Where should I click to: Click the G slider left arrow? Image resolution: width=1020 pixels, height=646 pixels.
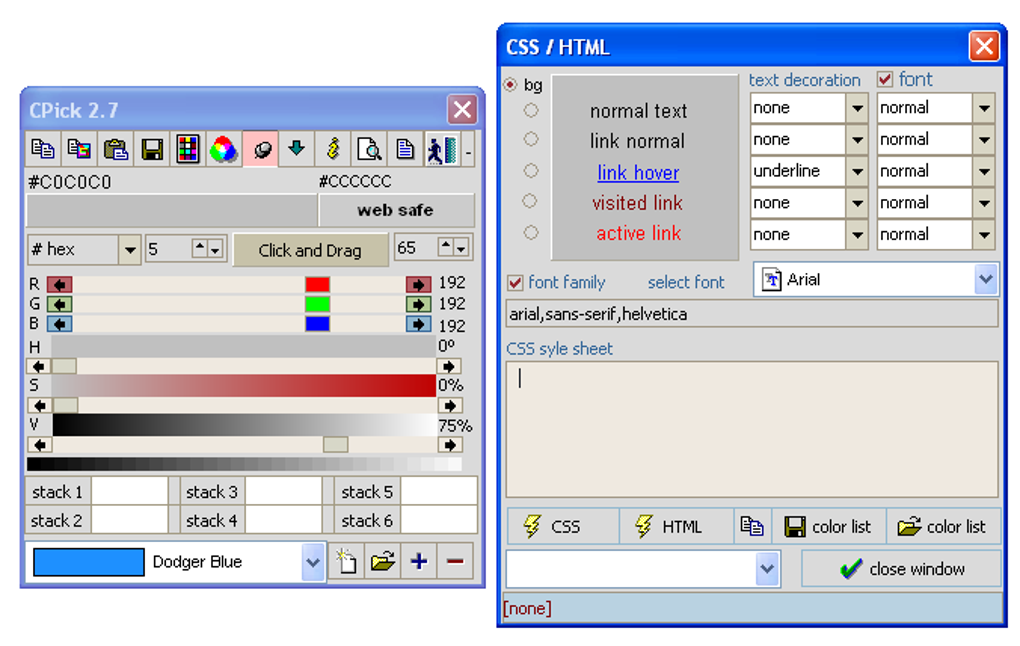[x=59, y=304]
